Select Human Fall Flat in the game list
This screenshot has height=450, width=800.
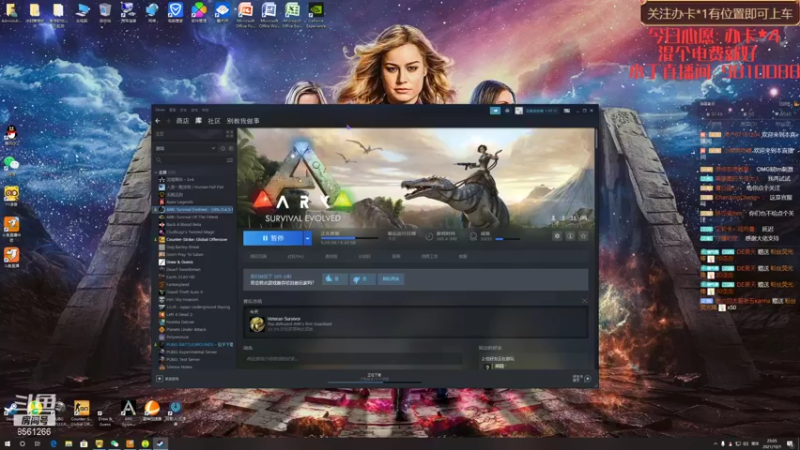pos(194,187)
